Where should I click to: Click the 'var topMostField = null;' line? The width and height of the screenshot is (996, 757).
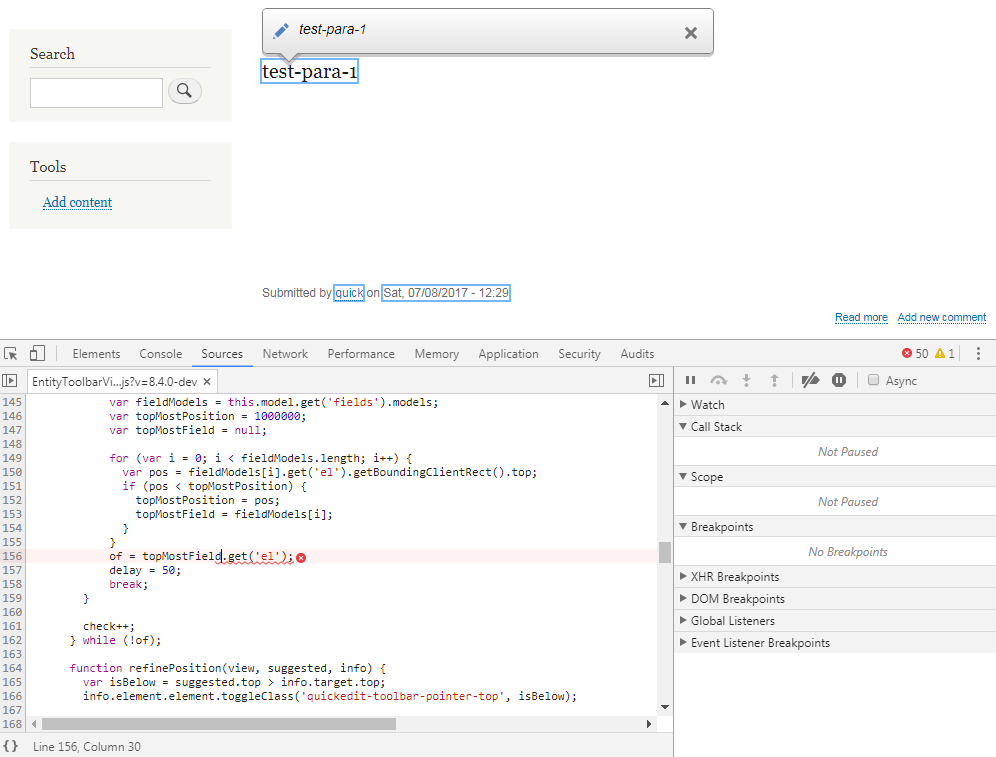[188, 431]
